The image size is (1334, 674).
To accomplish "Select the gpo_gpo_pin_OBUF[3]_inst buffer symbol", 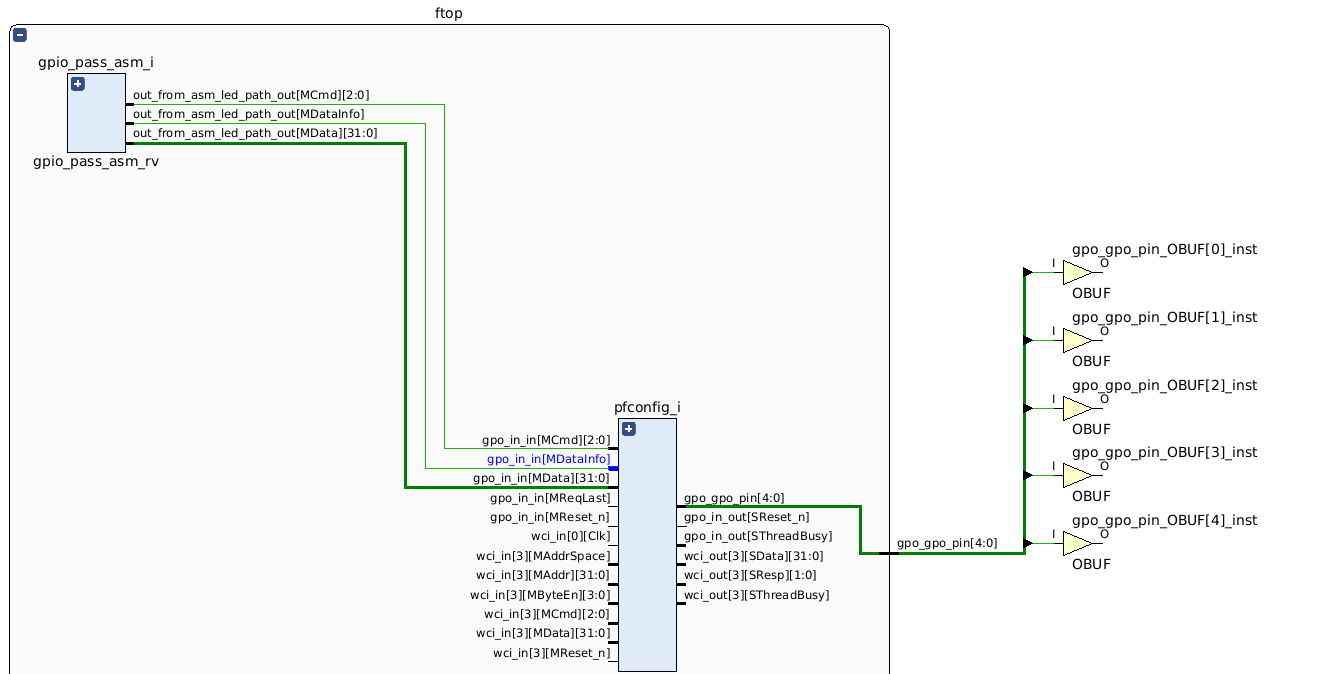I will point(1077,475).
